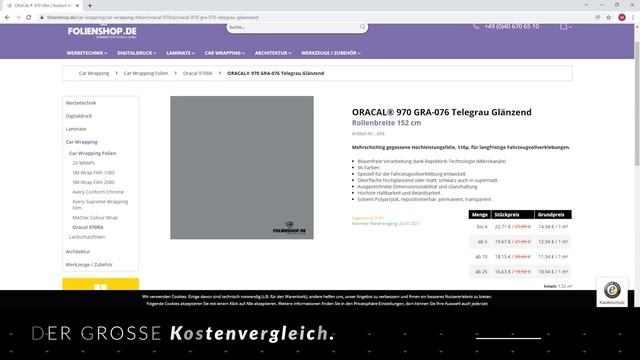The width and height of the screenshot is (640, 360).
Task: Open Avery Conform Chrome sidebar entry
Action: coord(98,192)
